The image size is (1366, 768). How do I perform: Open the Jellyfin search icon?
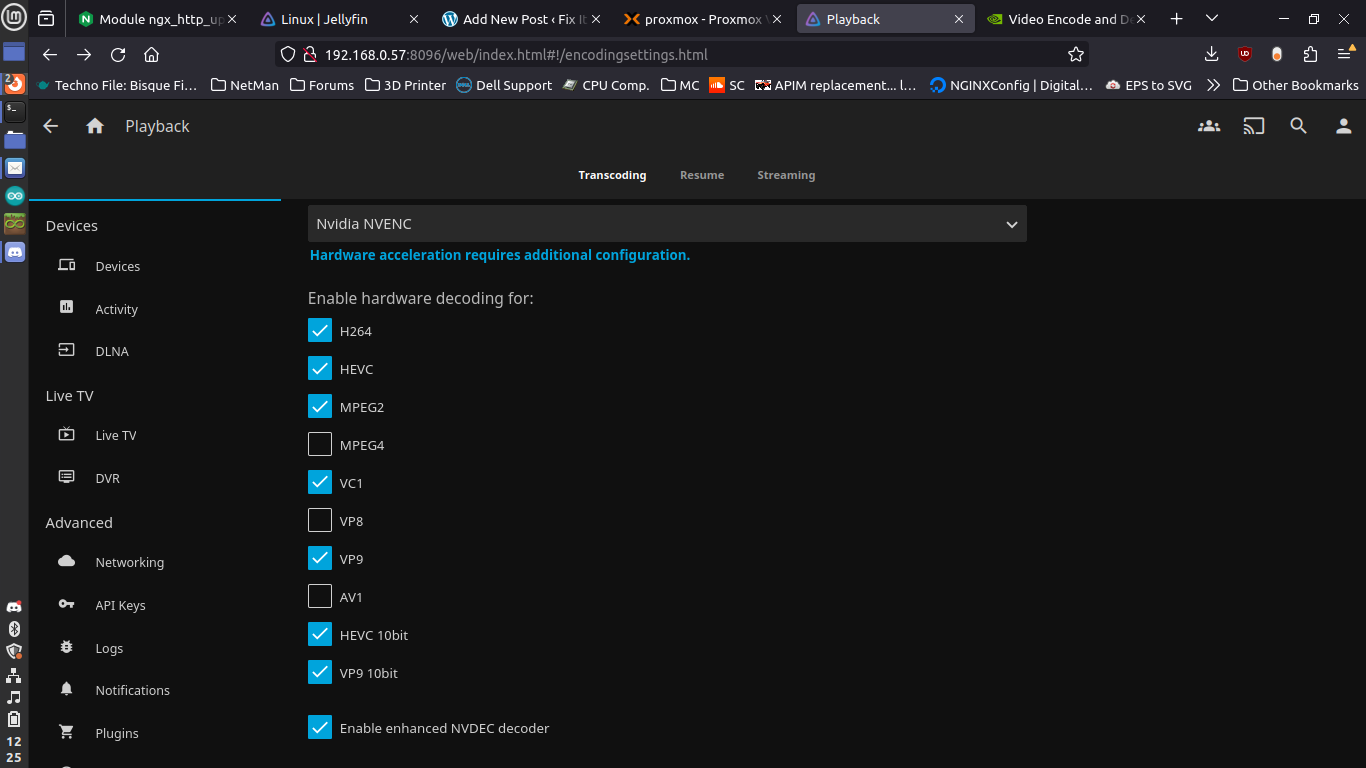(1298, 126)
